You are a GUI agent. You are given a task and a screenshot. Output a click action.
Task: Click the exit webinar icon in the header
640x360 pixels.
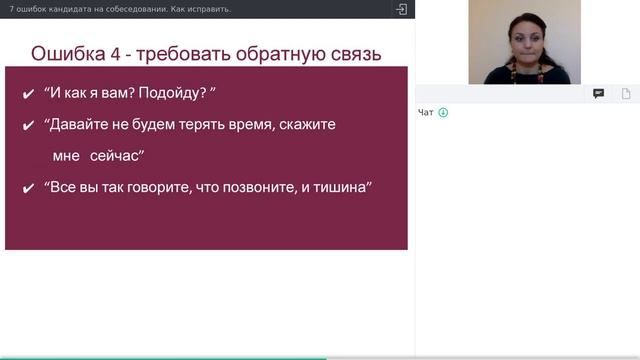pos(401,9)
